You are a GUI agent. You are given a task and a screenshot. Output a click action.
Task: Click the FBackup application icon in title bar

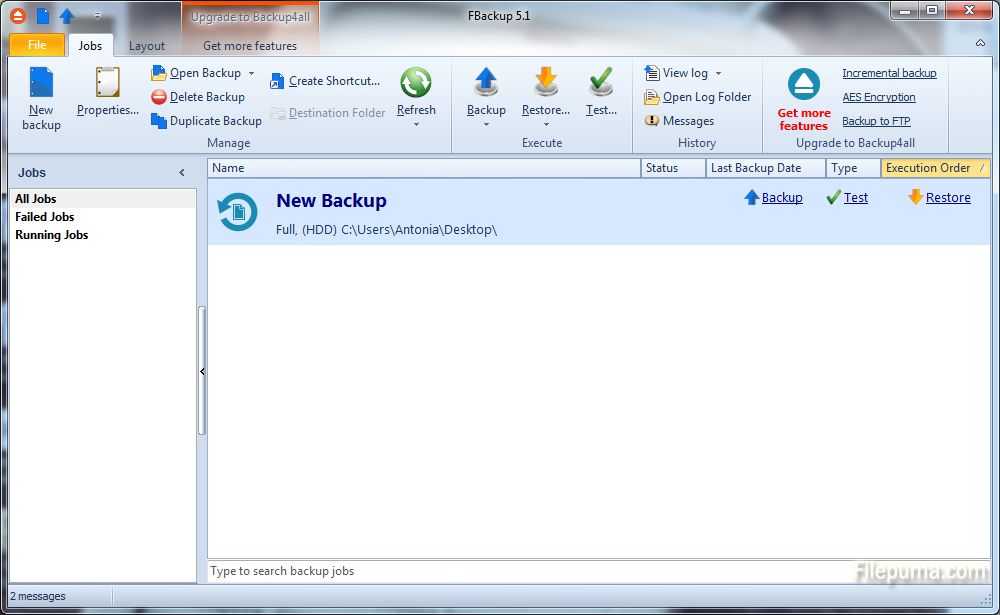click(x=18, y=16)
